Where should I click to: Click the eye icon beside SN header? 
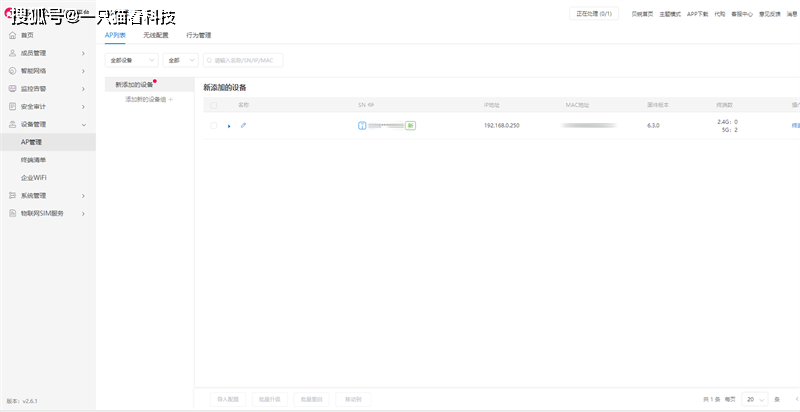[371, 105]
